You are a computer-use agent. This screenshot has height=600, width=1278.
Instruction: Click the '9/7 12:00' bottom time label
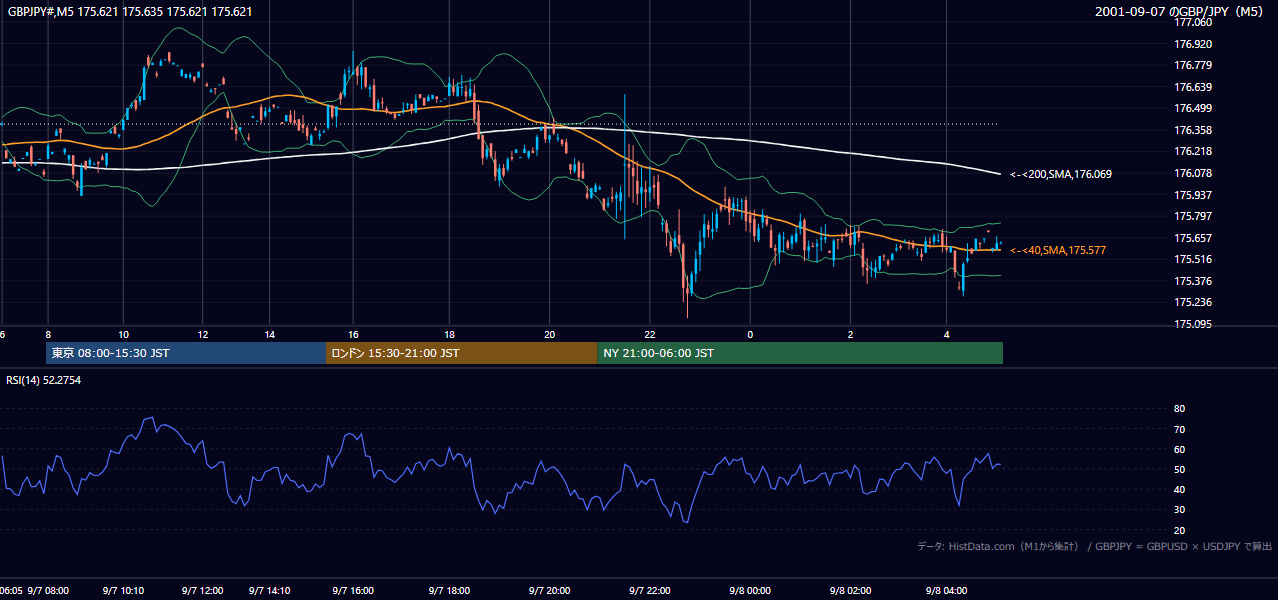tap(203, 591)
